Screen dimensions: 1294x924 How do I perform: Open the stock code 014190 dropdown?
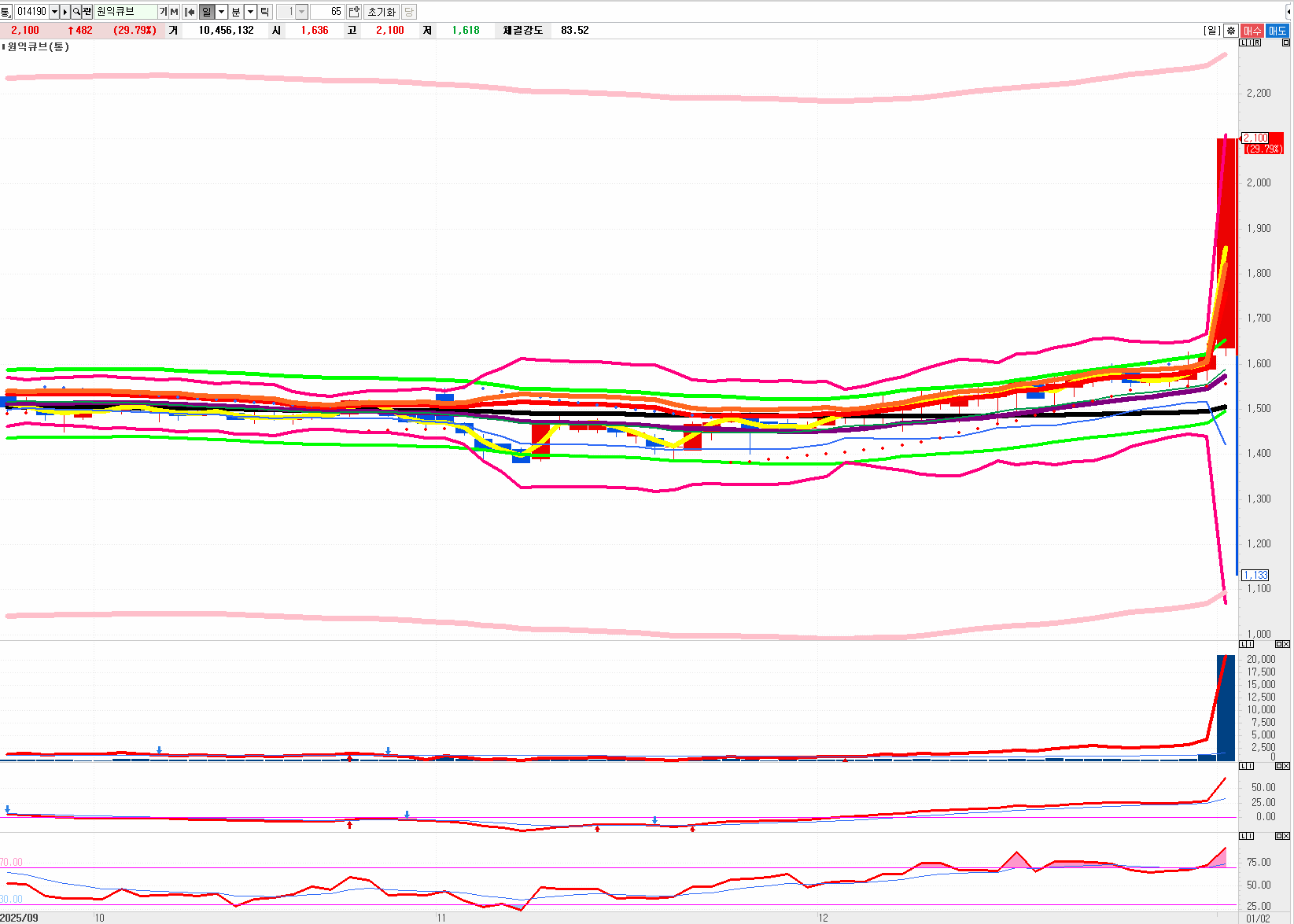pos(54,12)
